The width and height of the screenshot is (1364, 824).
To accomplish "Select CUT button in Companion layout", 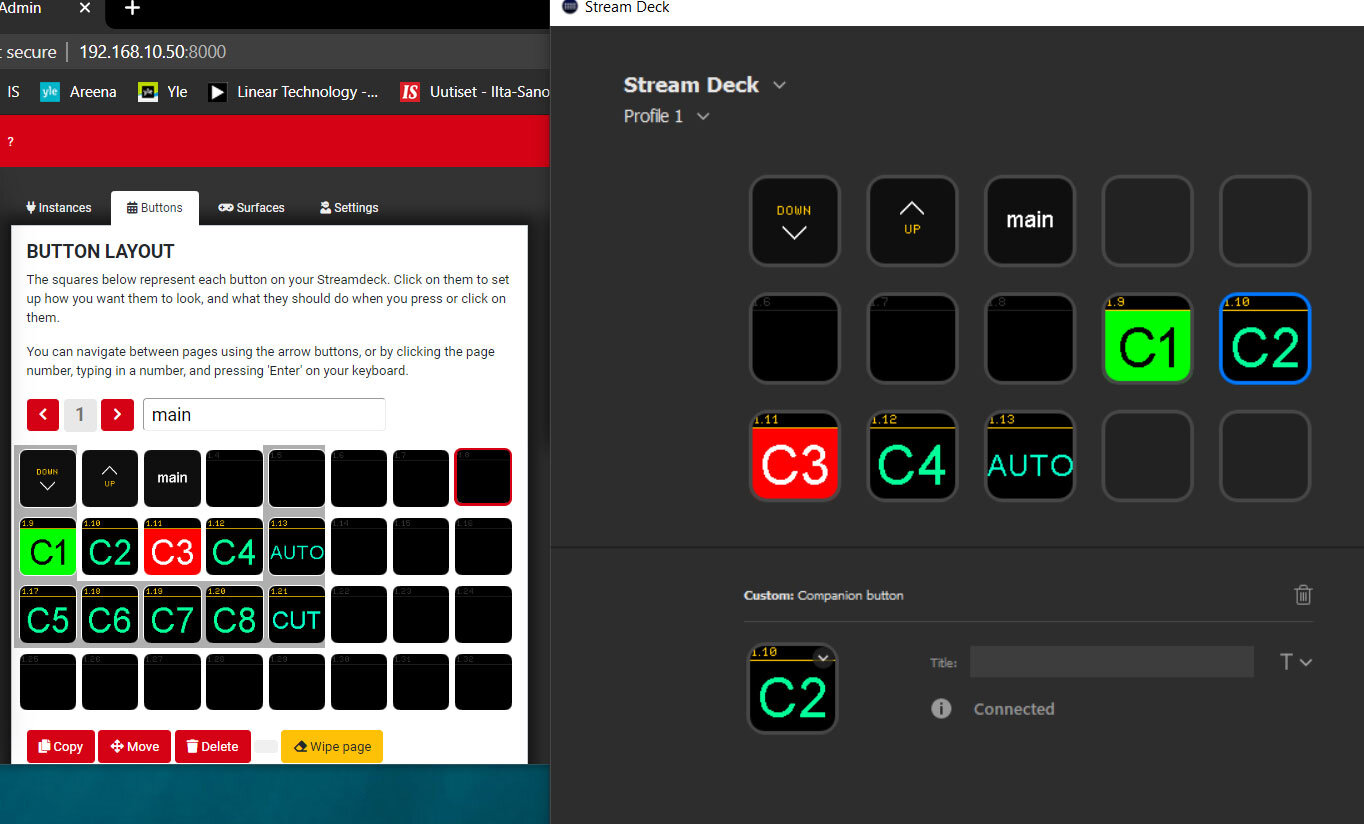I will [x=297, y=614].
